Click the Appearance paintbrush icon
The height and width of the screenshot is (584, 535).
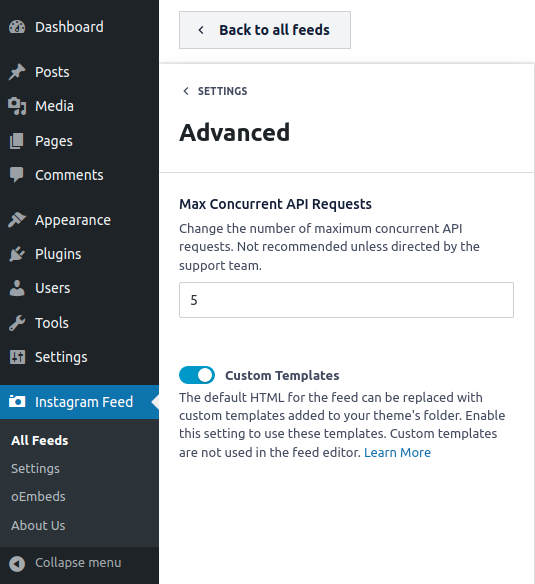17,220
